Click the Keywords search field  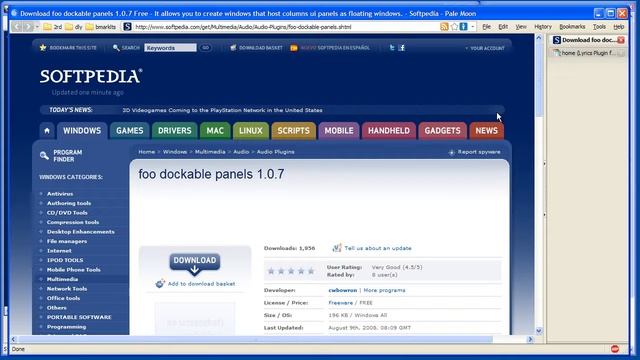click(170, 48)
